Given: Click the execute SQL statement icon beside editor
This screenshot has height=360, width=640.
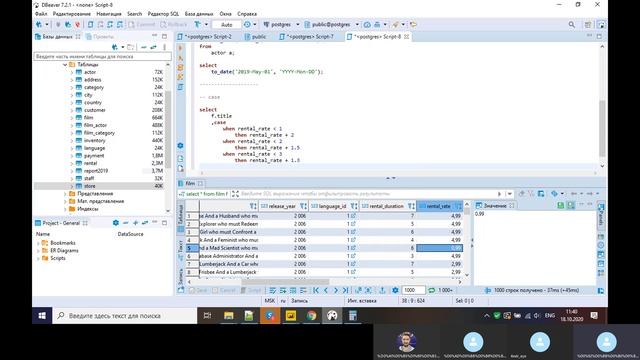Looking at the screenshot, I should [180, 48].
